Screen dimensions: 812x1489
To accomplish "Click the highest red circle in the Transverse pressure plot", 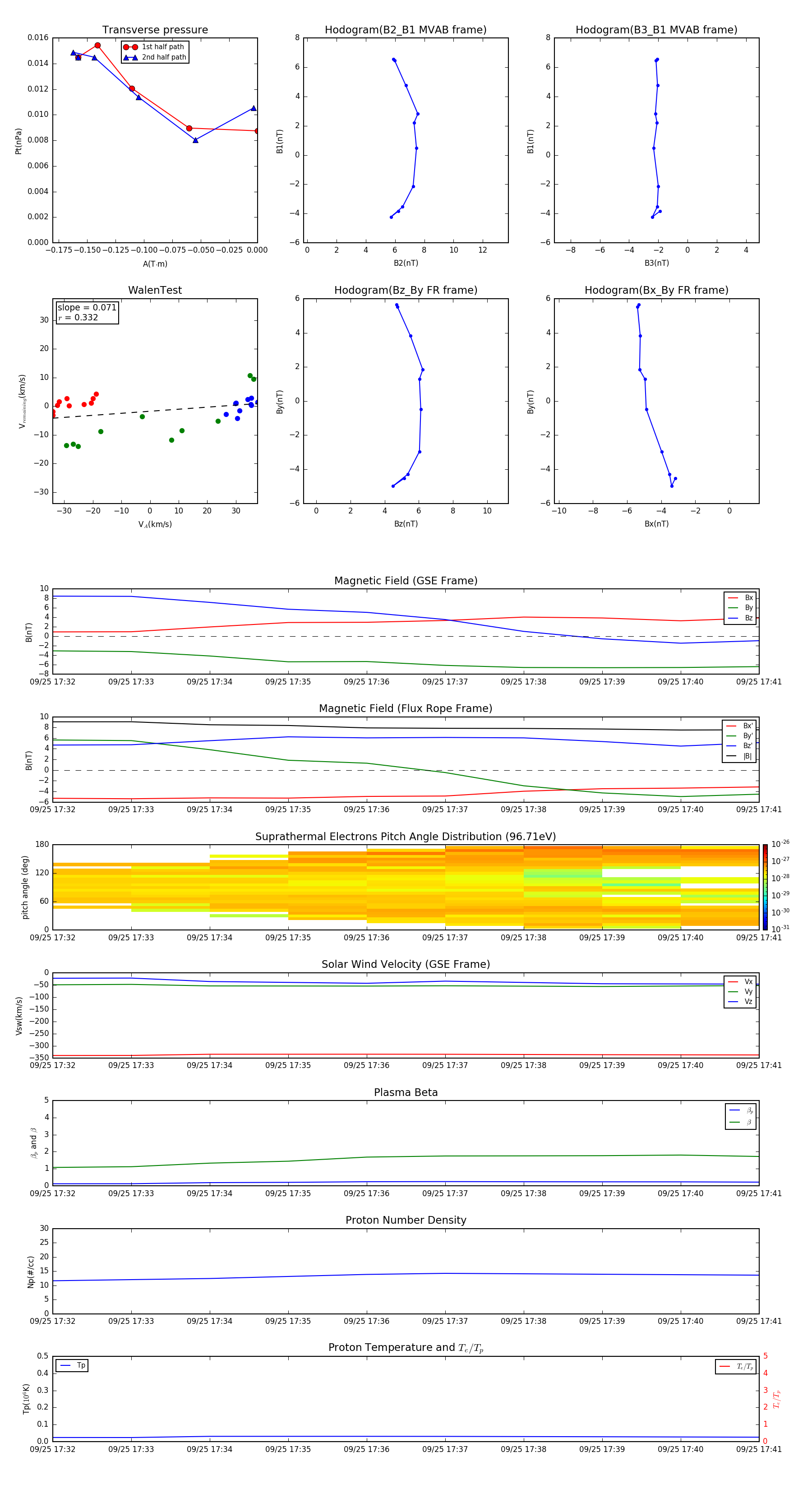I will click(98, 46).
